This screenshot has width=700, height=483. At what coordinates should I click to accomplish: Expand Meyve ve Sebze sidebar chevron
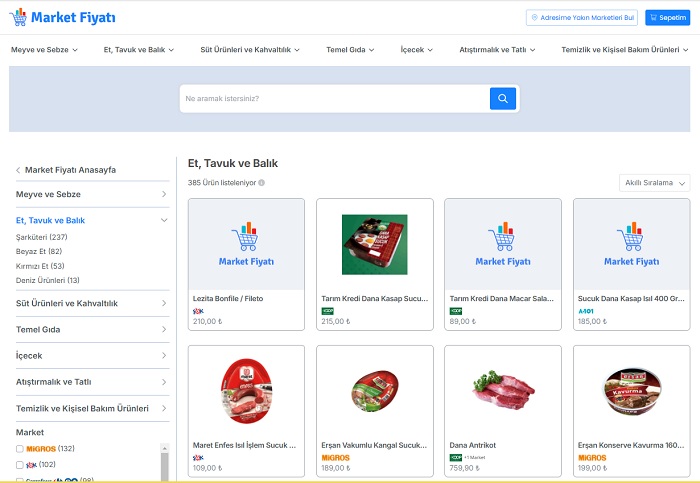(x=164, y=194)
